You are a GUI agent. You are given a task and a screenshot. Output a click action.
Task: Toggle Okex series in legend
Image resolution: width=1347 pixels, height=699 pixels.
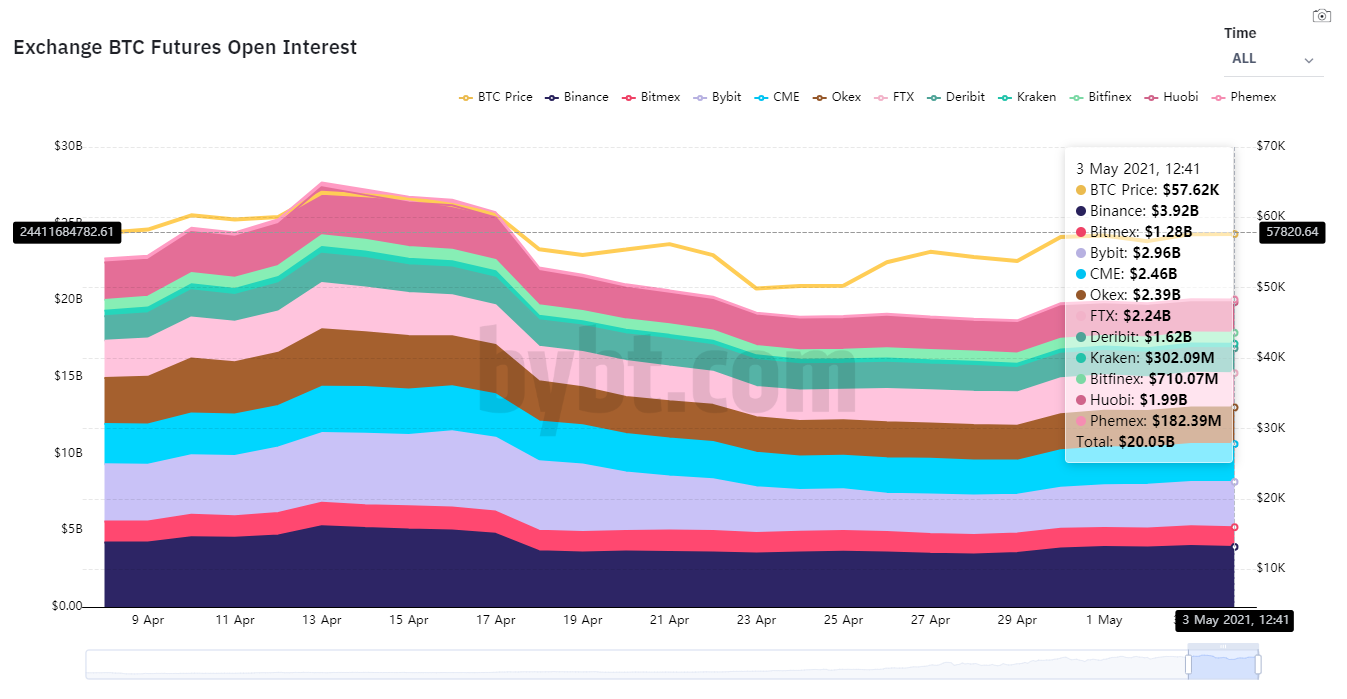click(837, 97)
